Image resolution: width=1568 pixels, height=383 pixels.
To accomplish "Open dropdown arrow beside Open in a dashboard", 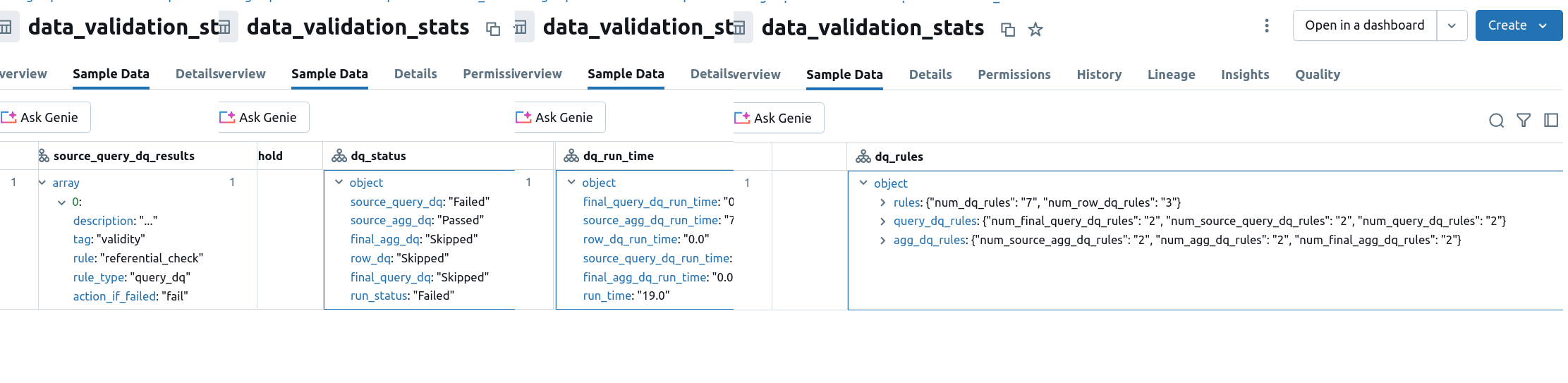I will pos(1452,25).
